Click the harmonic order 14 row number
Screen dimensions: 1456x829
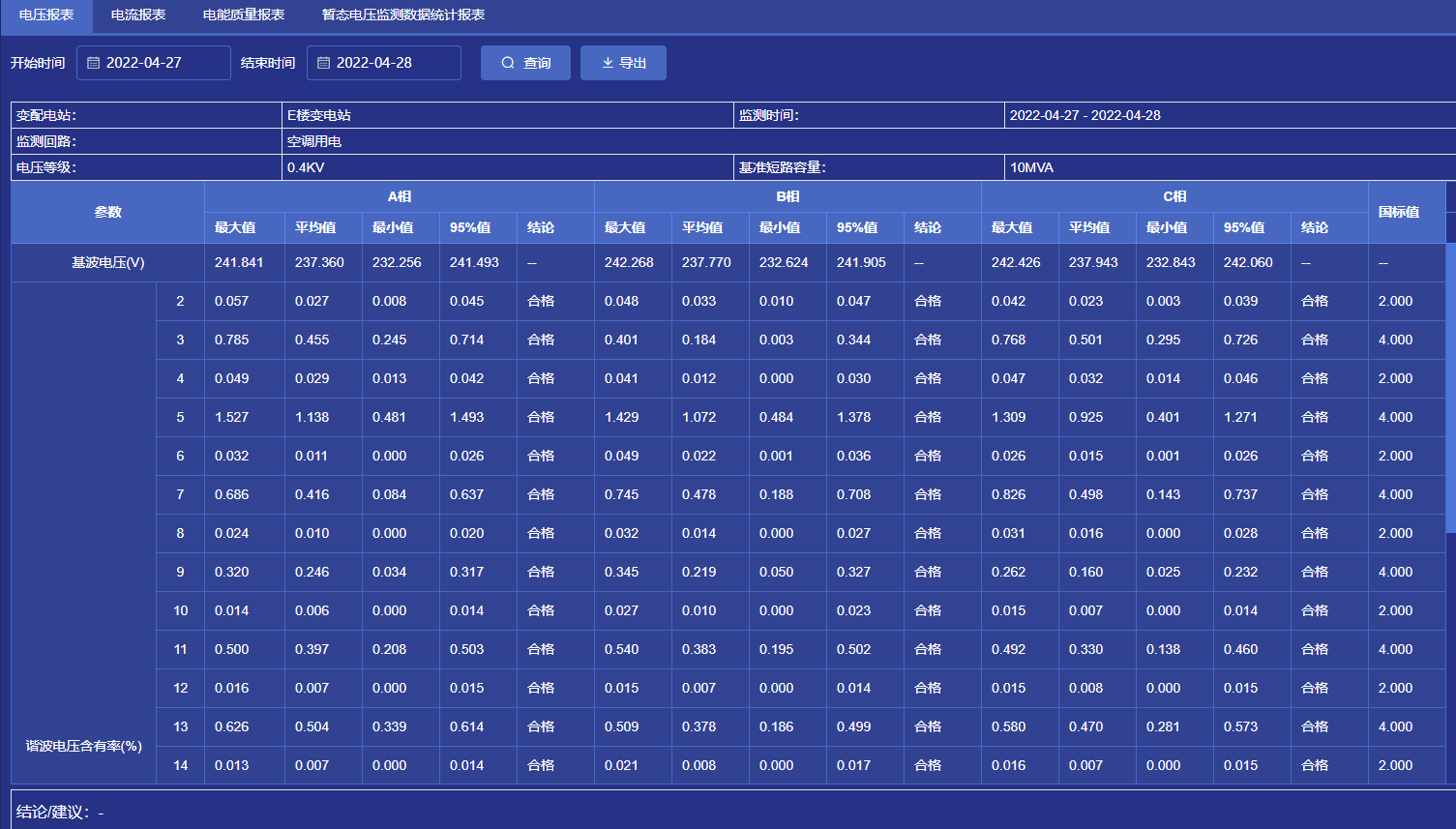tap(181, 765)
